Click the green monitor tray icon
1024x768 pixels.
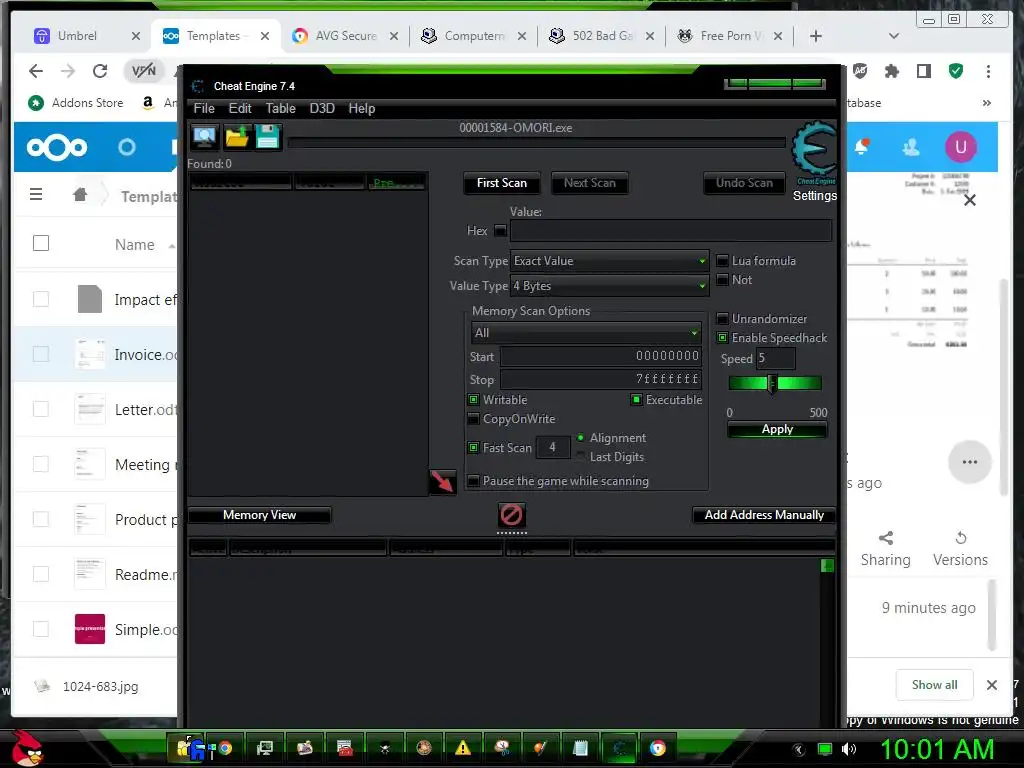(825, 749)
